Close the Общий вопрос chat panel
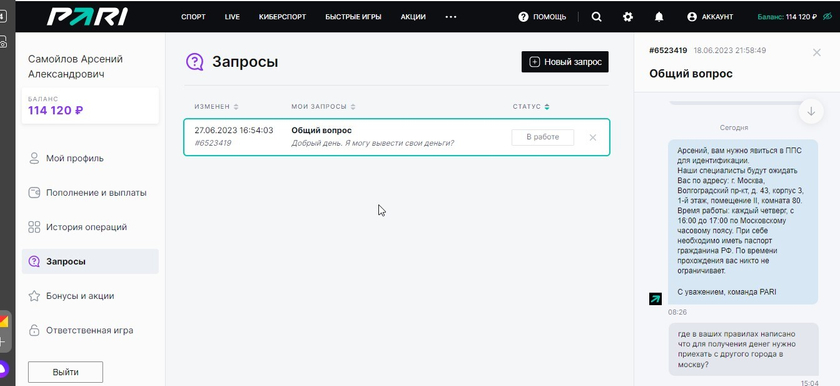Screen dimensions: 840x386 (x=816, y=52)
